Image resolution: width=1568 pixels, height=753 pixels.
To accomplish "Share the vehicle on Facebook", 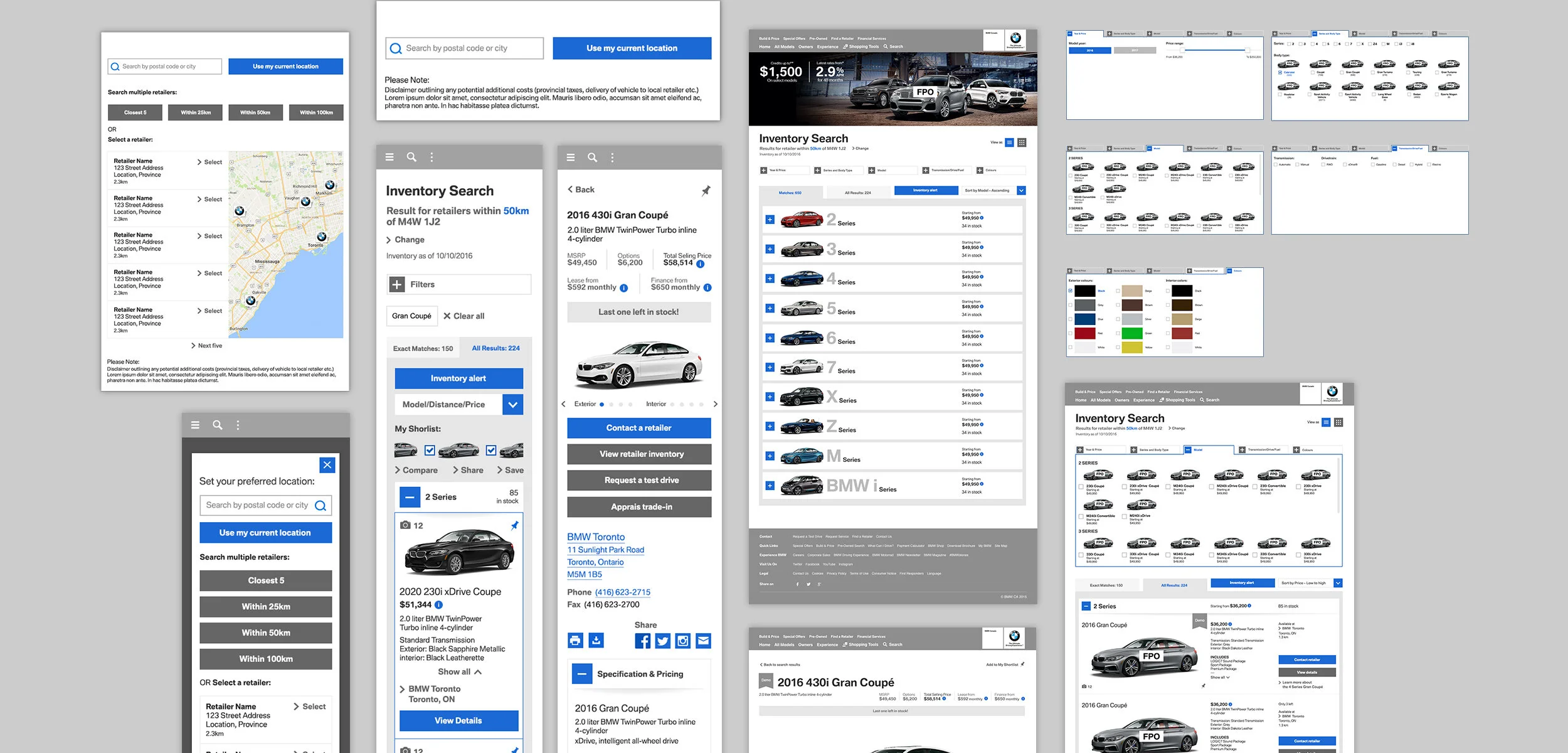I will (642, 641).
